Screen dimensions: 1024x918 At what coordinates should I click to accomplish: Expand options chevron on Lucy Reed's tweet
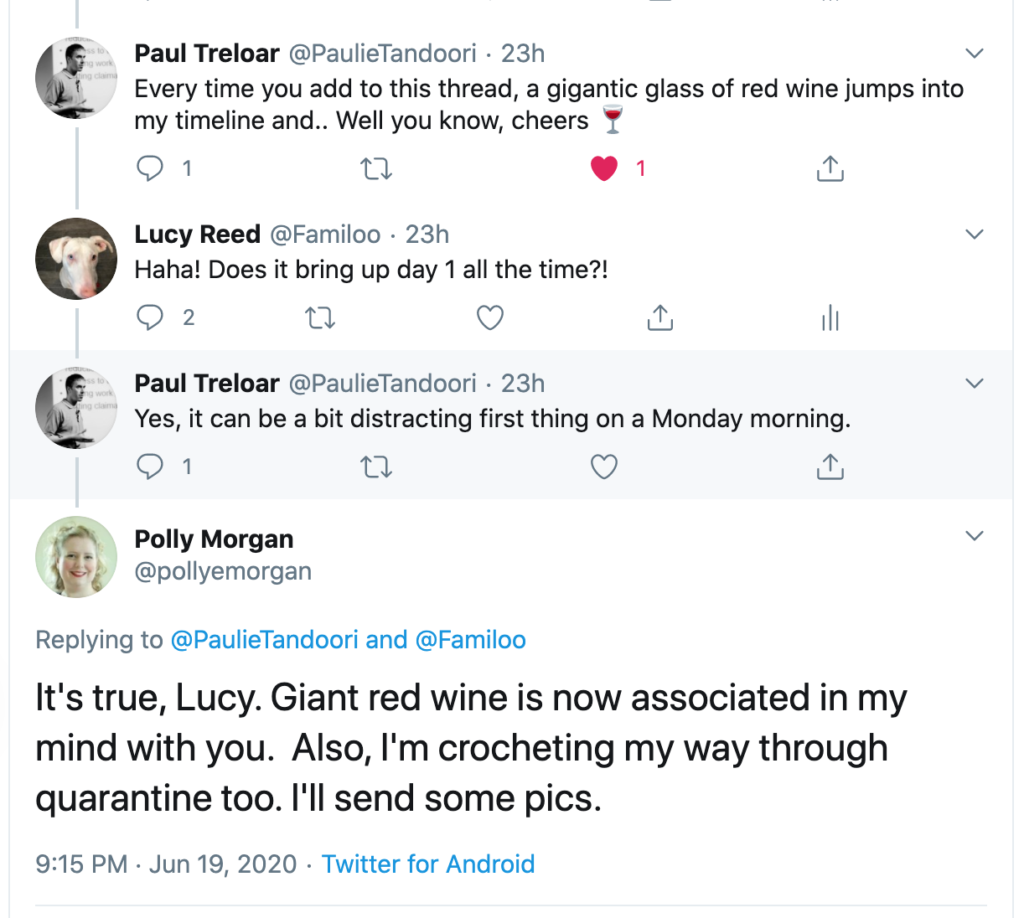tap(974, 234)
